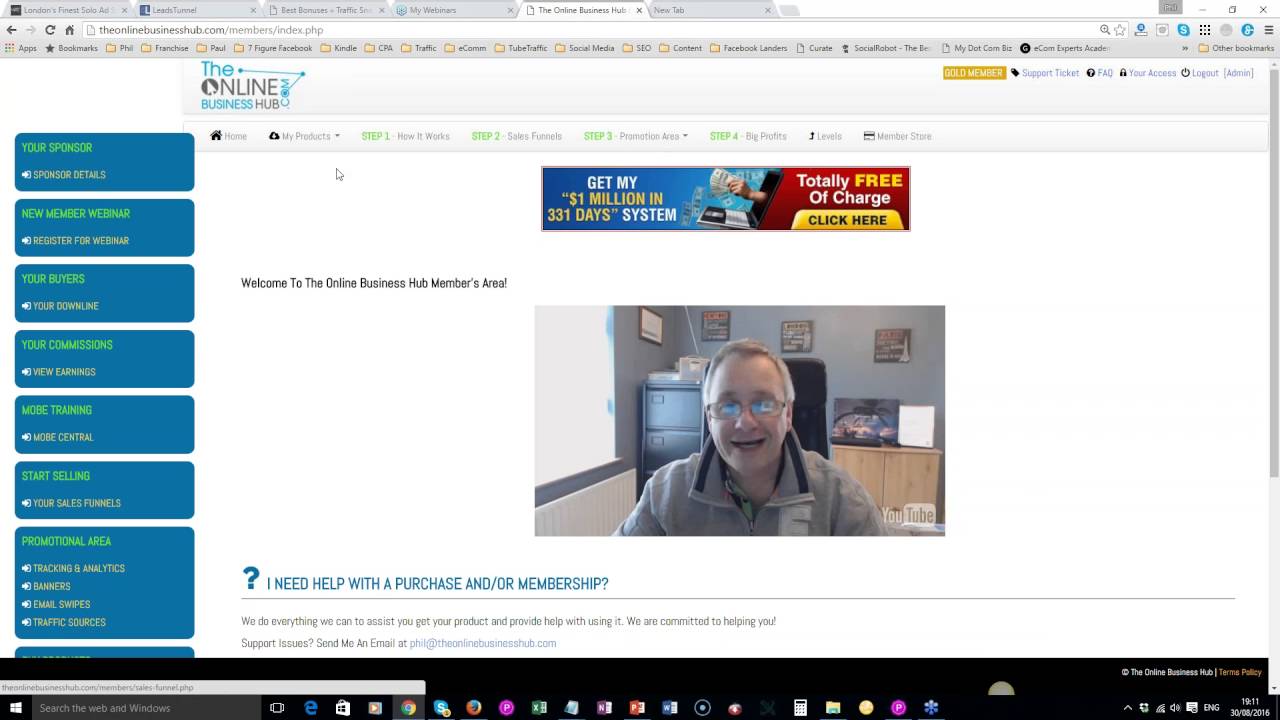Bookmark this page with star icon
Screen dimensions: 1280x720
point(1120,30)
